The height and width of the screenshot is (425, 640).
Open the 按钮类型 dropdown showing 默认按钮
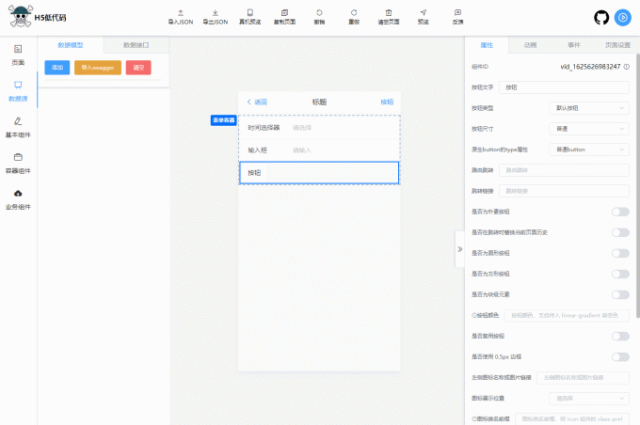click(x=589, y=108)
